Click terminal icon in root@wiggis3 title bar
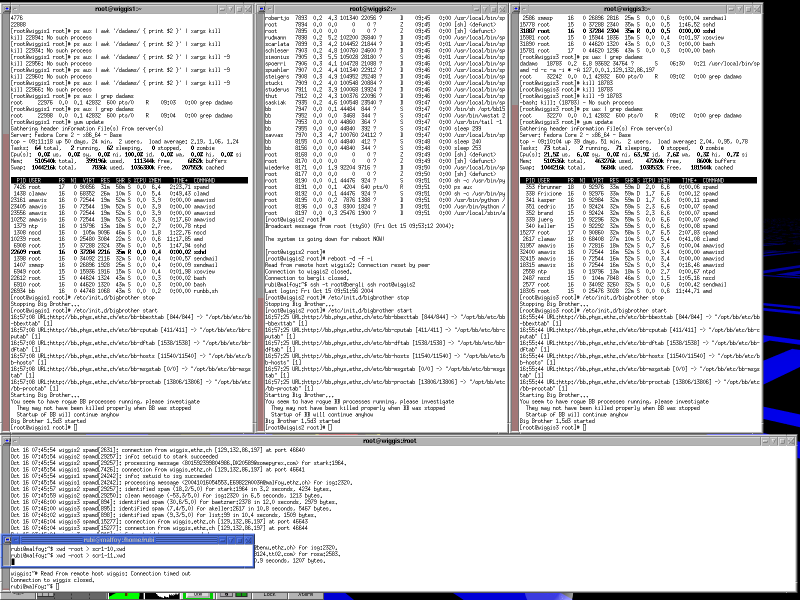Viewport: 800px width, 600px height. [516, 9]
